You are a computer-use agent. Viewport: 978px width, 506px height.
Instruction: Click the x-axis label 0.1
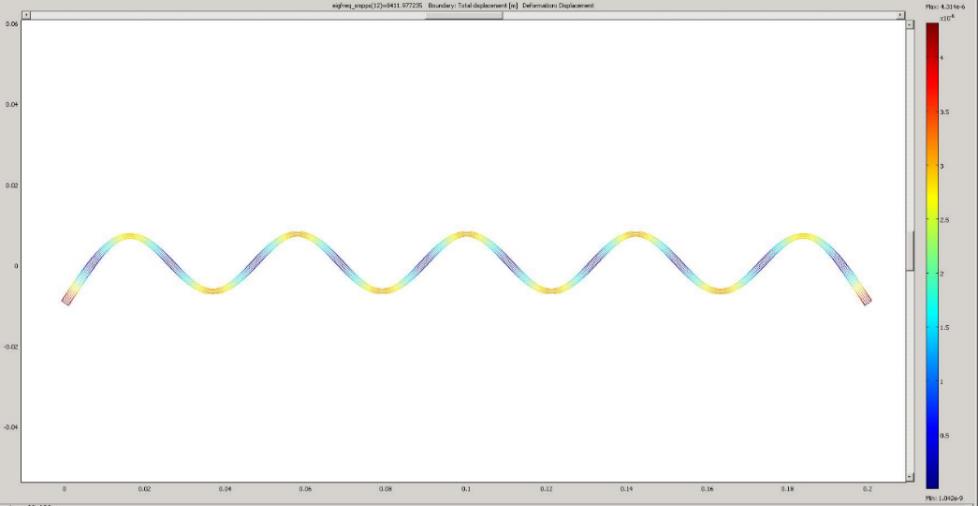click(466, 490)
